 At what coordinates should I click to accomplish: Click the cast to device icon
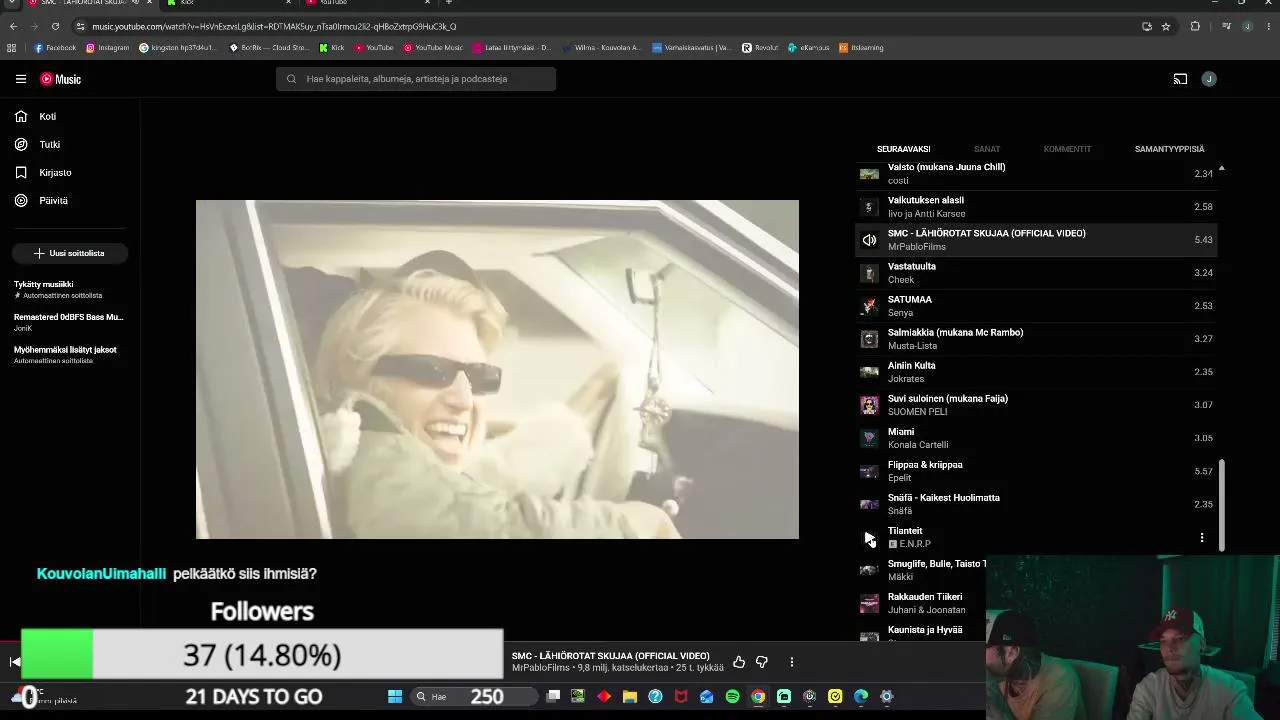click(1180, 79)
